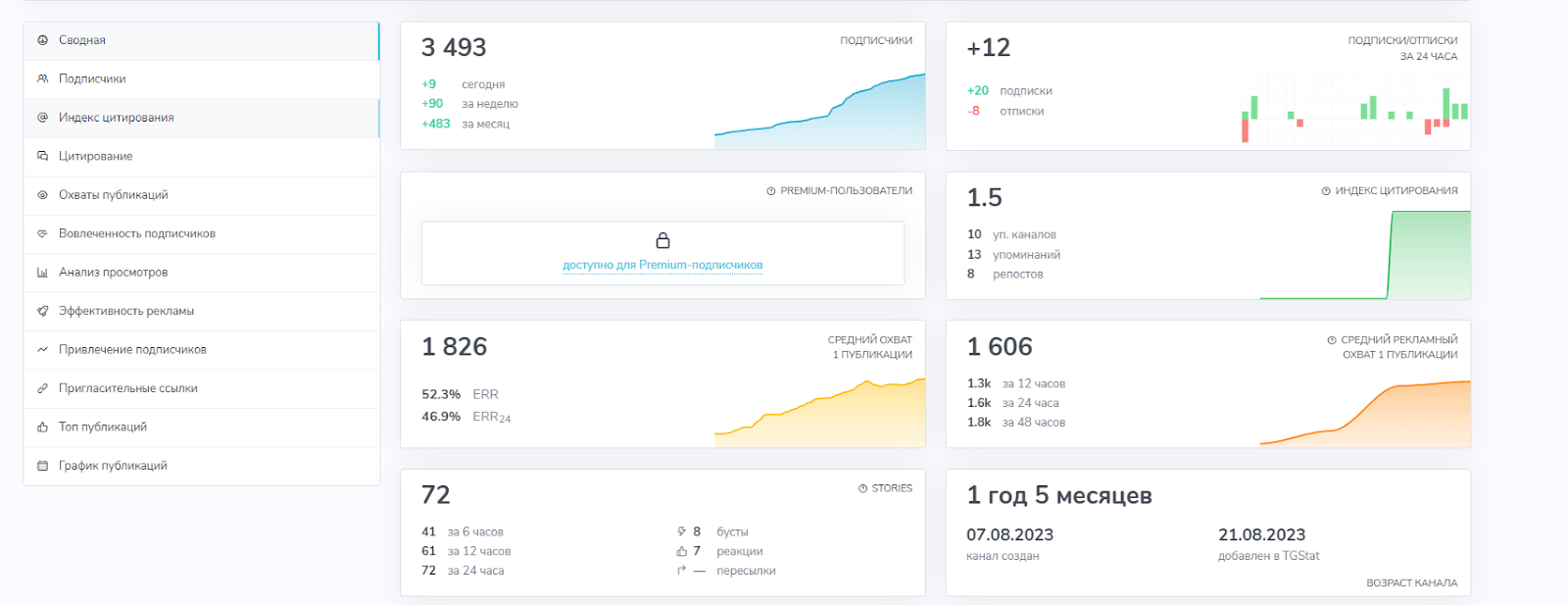Follow the доступно для Premium-подписчиков link
1568x605 pixels.
point(662,265)
